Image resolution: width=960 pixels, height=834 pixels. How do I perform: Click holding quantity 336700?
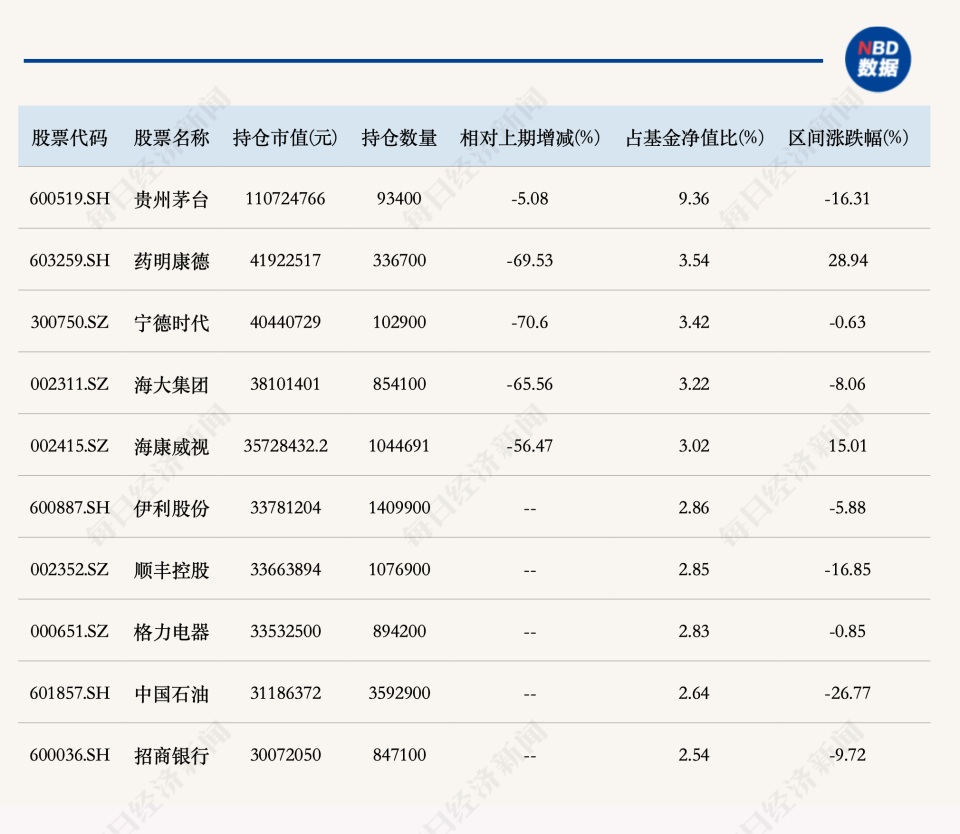click(399, 261)
